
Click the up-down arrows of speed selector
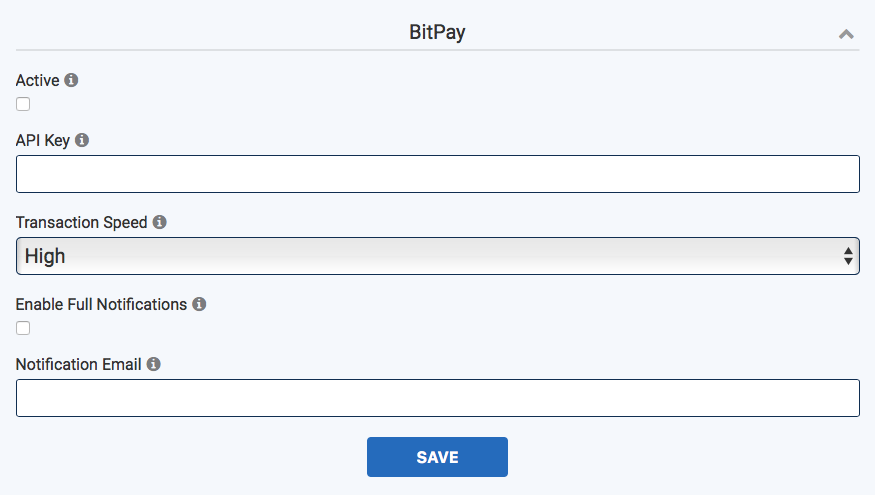(x=848, y=256)
